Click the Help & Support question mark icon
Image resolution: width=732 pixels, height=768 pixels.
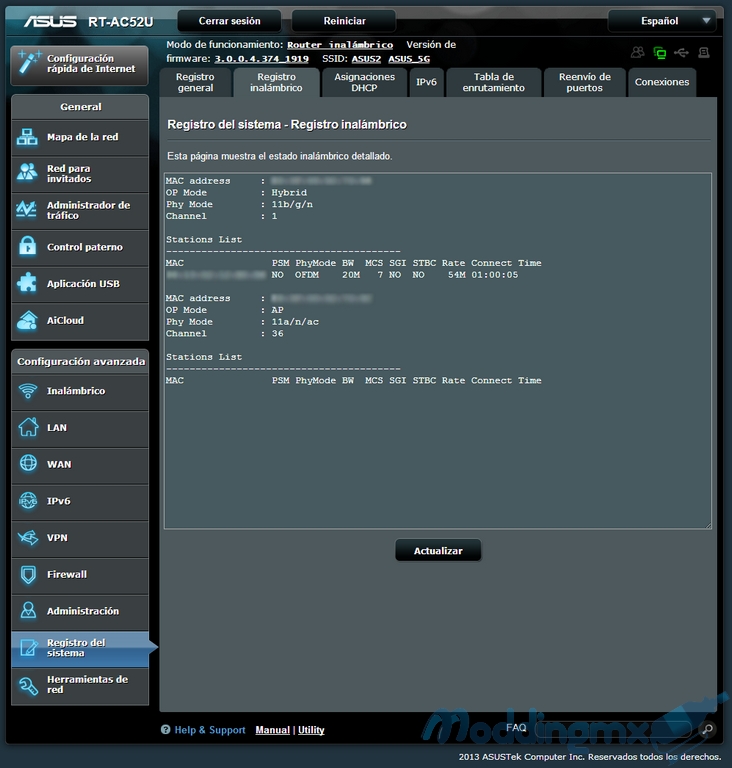[x=166, y=730]
